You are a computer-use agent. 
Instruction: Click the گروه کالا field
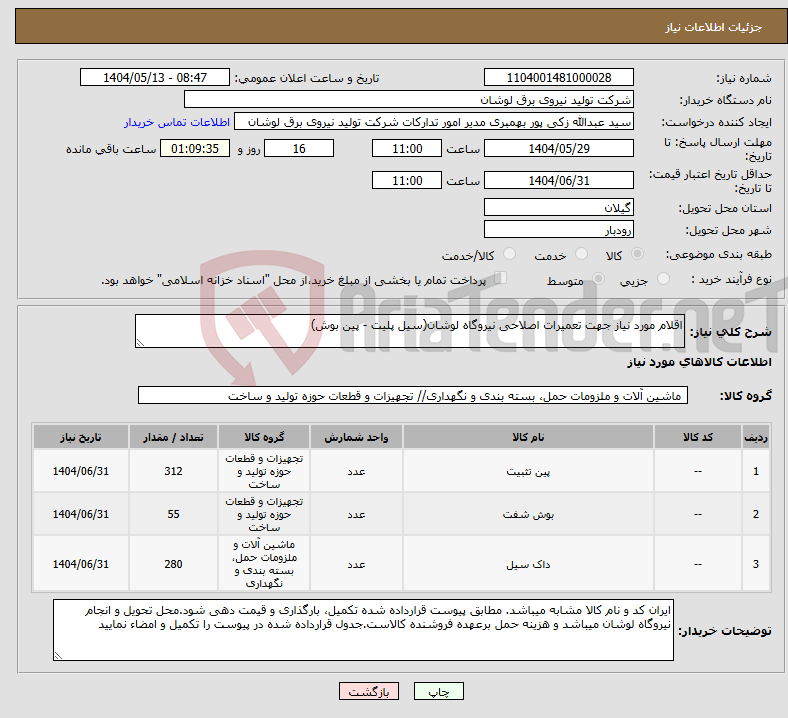413,395
